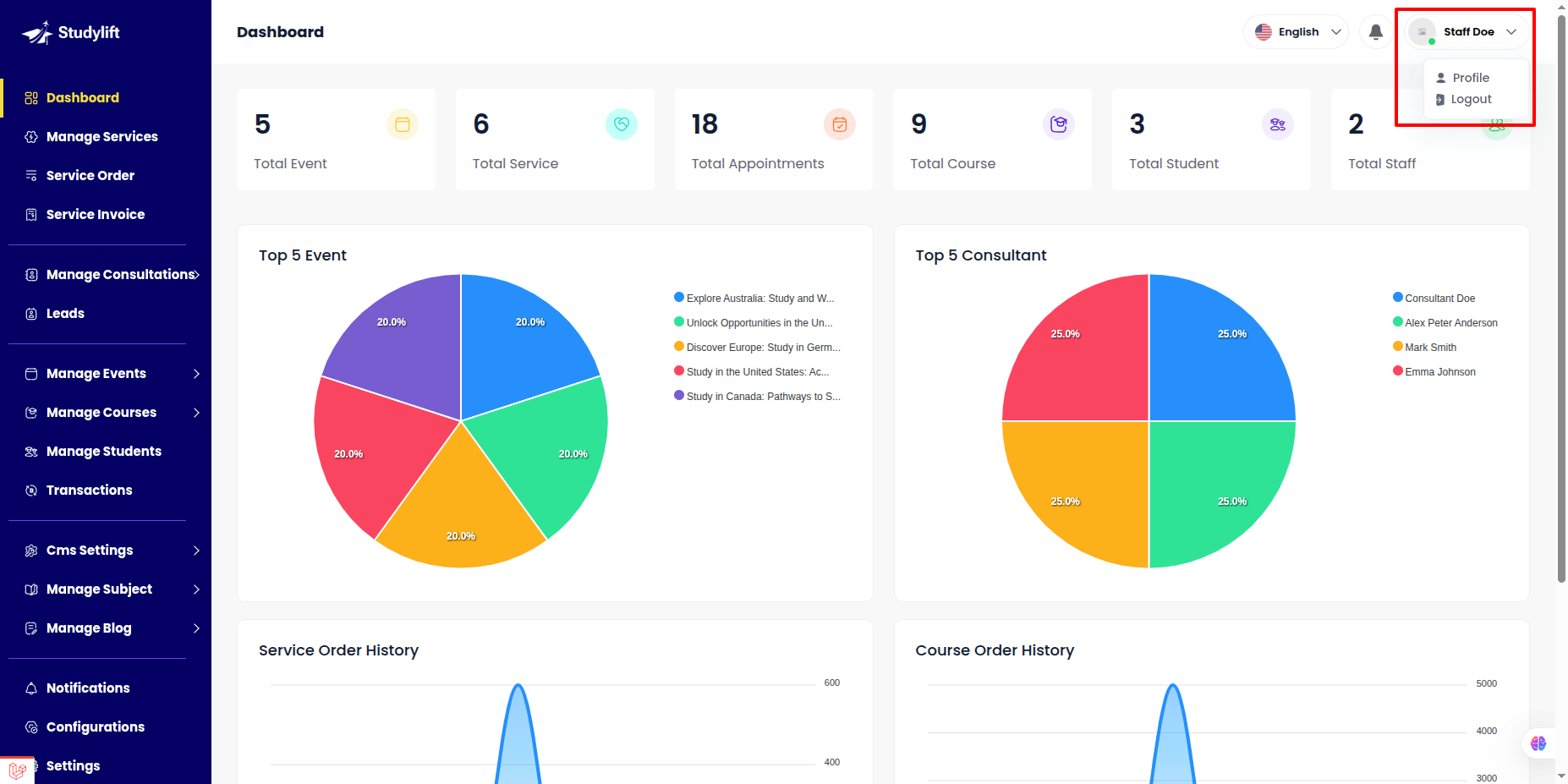Open the English language dropdown
Screen dimensions: 1568x784
[1296, 32]
